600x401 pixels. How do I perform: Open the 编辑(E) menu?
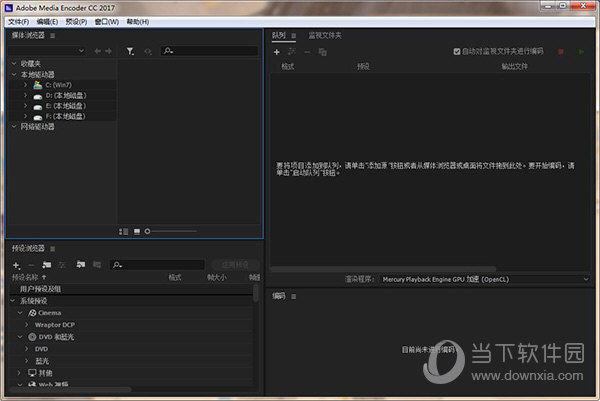coord(47,22)
